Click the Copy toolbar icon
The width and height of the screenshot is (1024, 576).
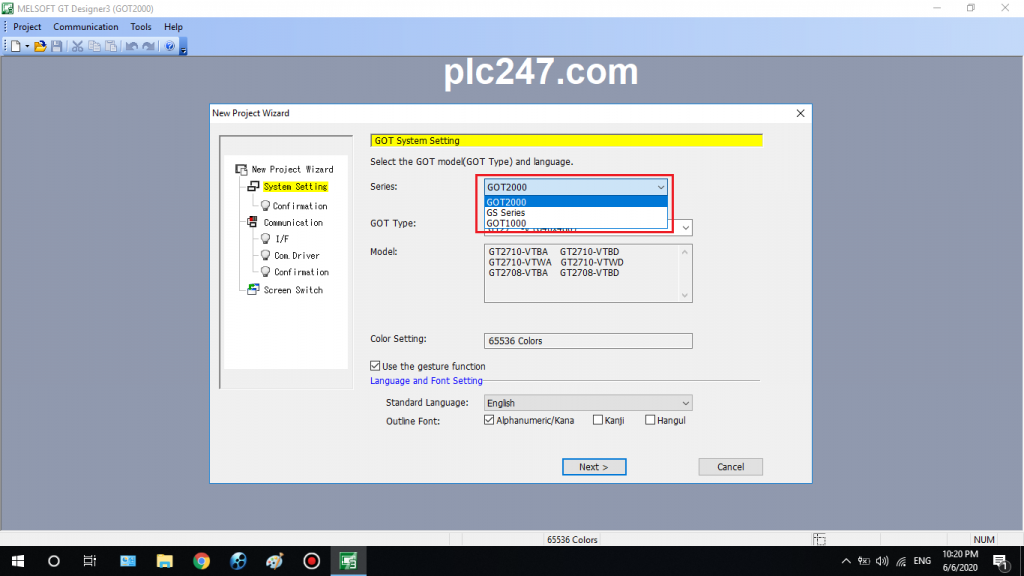94,46
